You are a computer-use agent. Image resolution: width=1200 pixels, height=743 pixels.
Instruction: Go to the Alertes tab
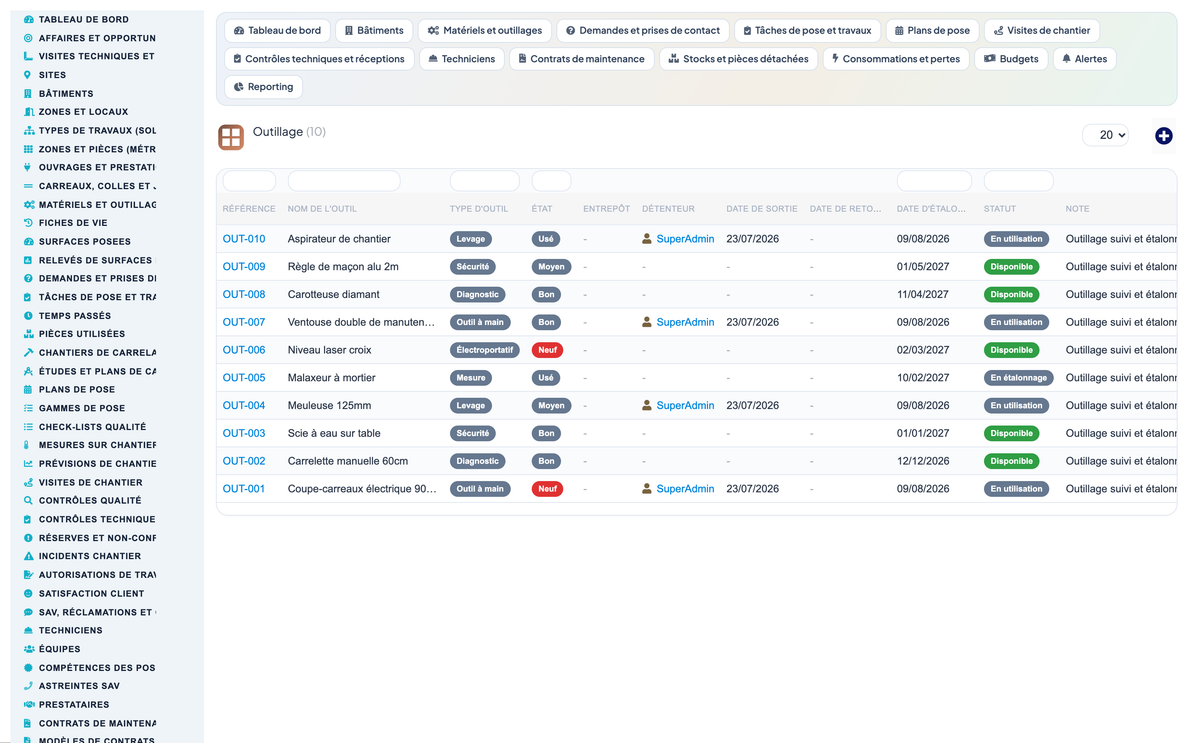1084,59
